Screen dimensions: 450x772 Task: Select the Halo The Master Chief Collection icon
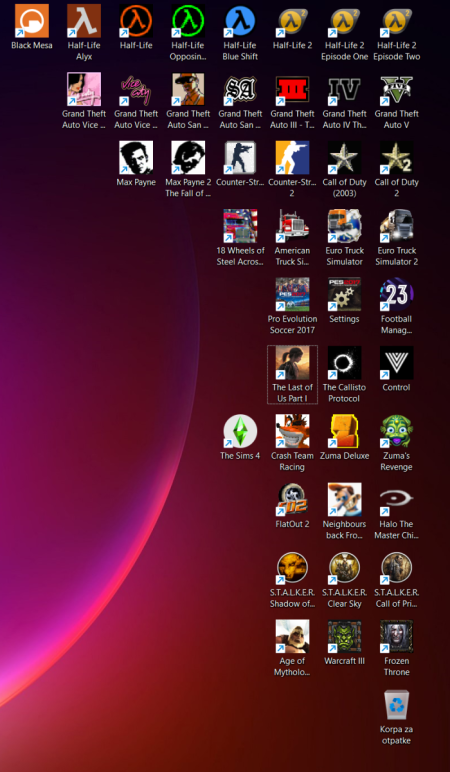pyautogui.click(x=397, y=500)
